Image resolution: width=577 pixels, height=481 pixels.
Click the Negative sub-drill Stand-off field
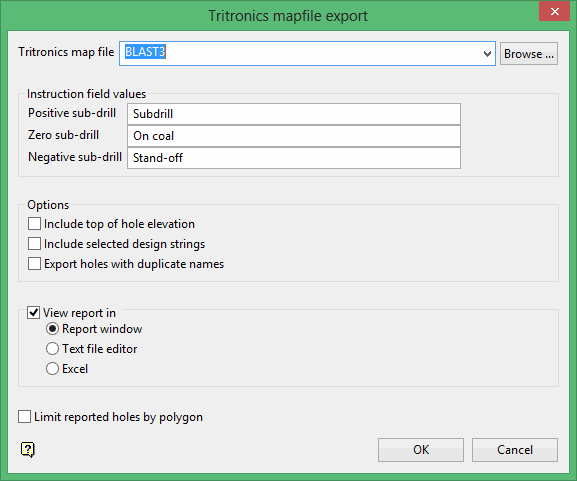294,158
